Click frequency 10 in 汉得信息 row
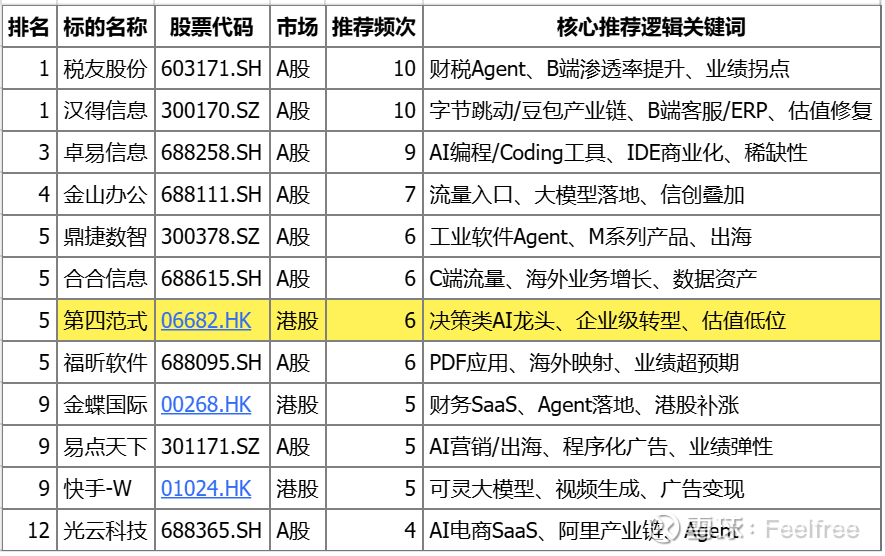This screenshot has width=885, height=556. point(374,110)
